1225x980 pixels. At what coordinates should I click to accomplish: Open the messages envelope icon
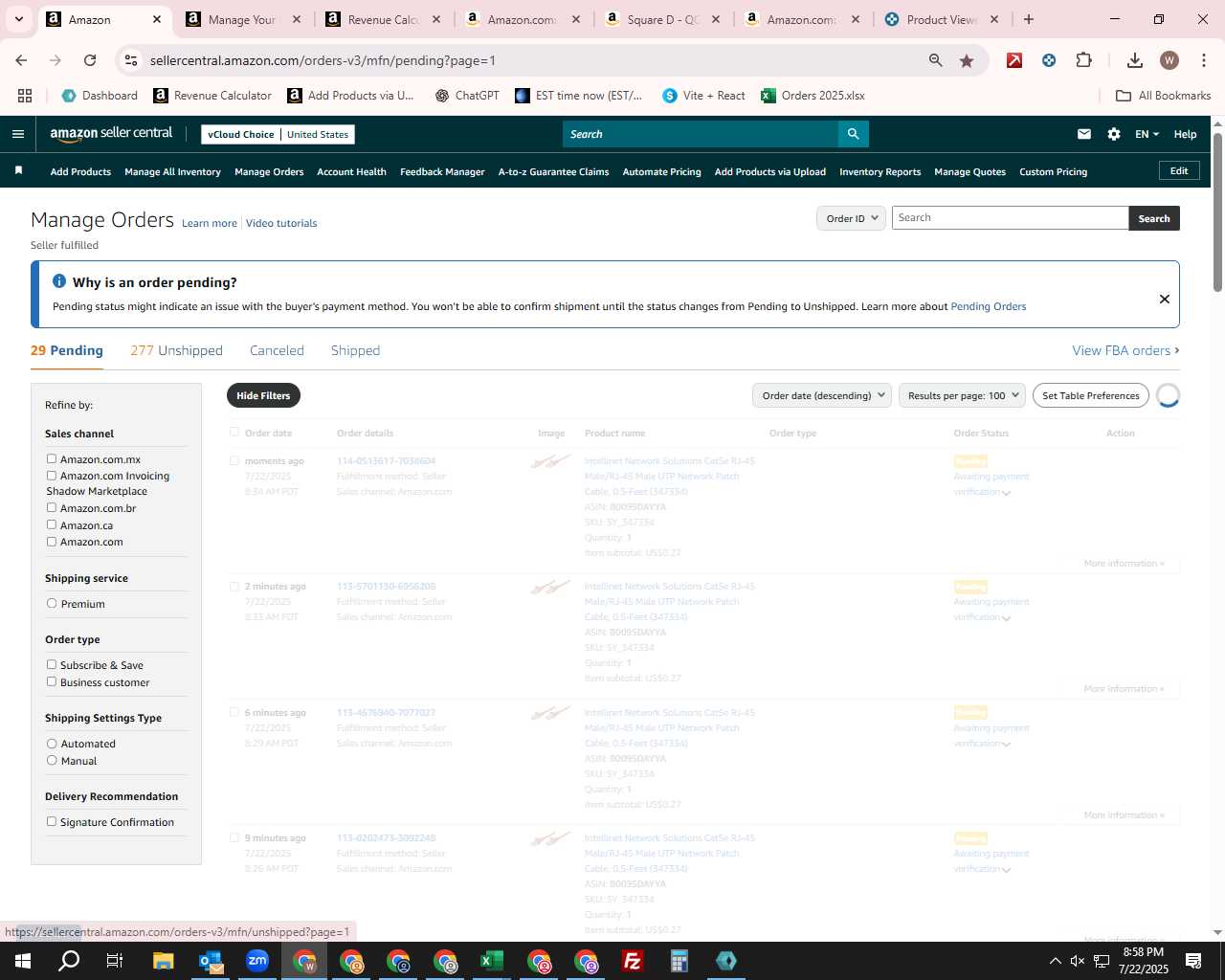(1084, 134)
